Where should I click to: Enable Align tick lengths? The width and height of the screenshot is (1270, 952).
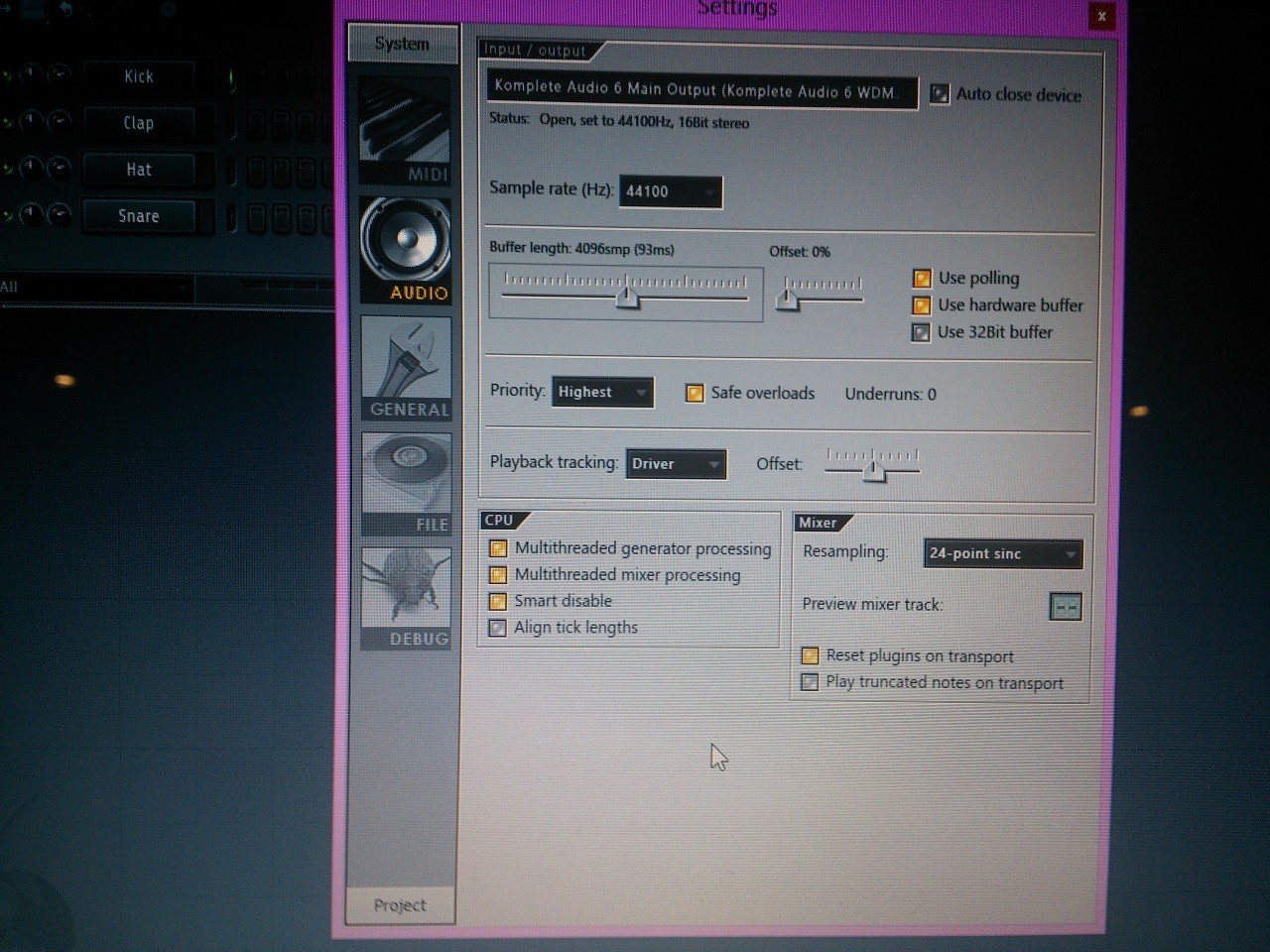click(x=564, y=628)
